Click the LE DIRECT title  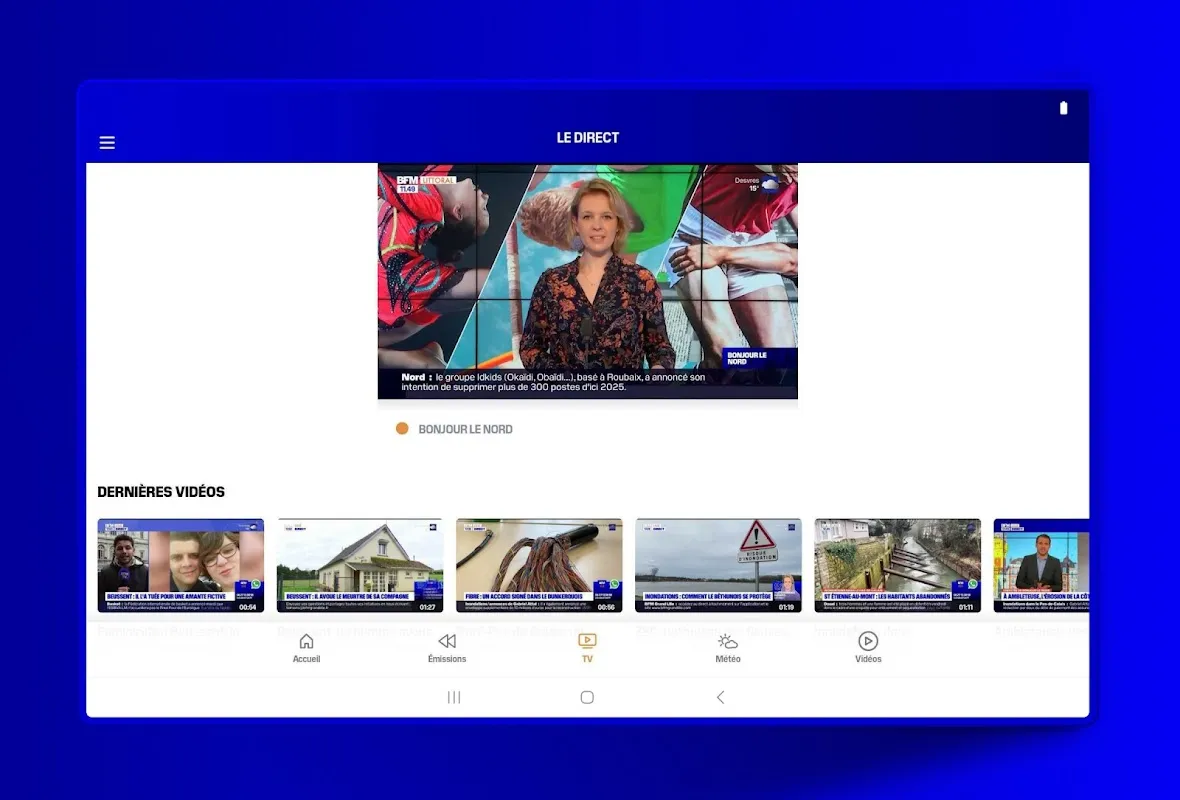click(x=587, y=138)
